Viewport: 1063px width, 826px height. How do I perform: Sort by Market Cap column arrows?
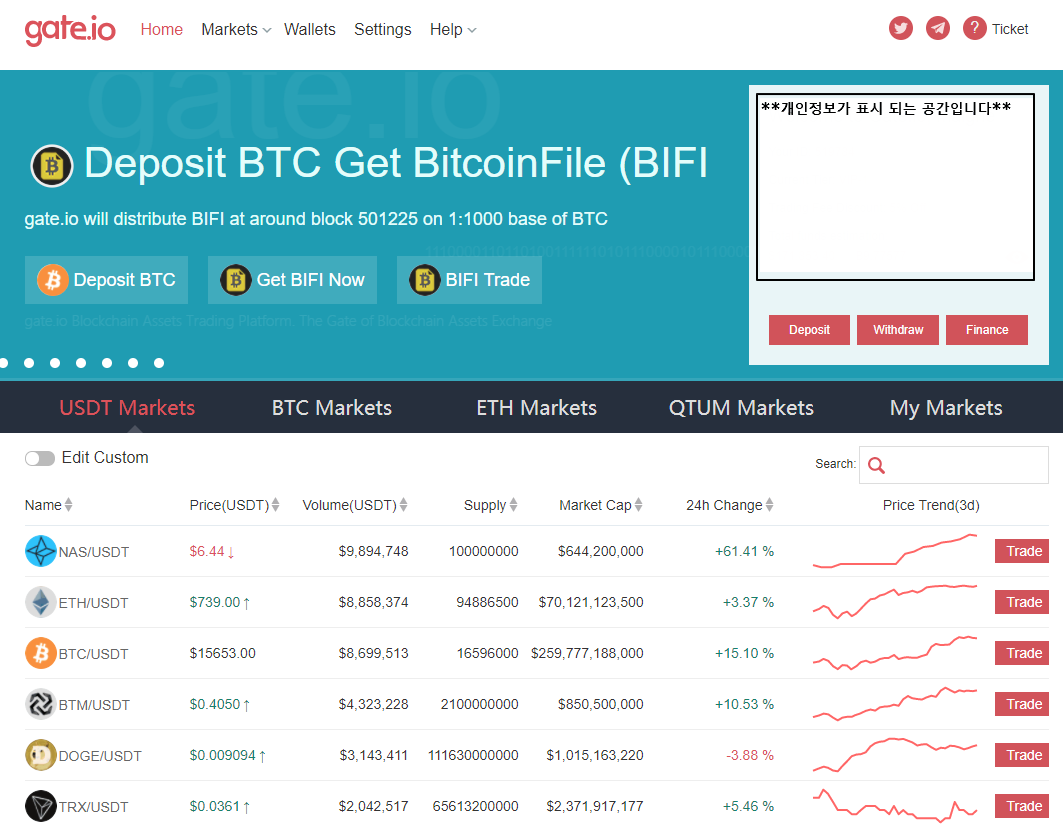[639, 505]
